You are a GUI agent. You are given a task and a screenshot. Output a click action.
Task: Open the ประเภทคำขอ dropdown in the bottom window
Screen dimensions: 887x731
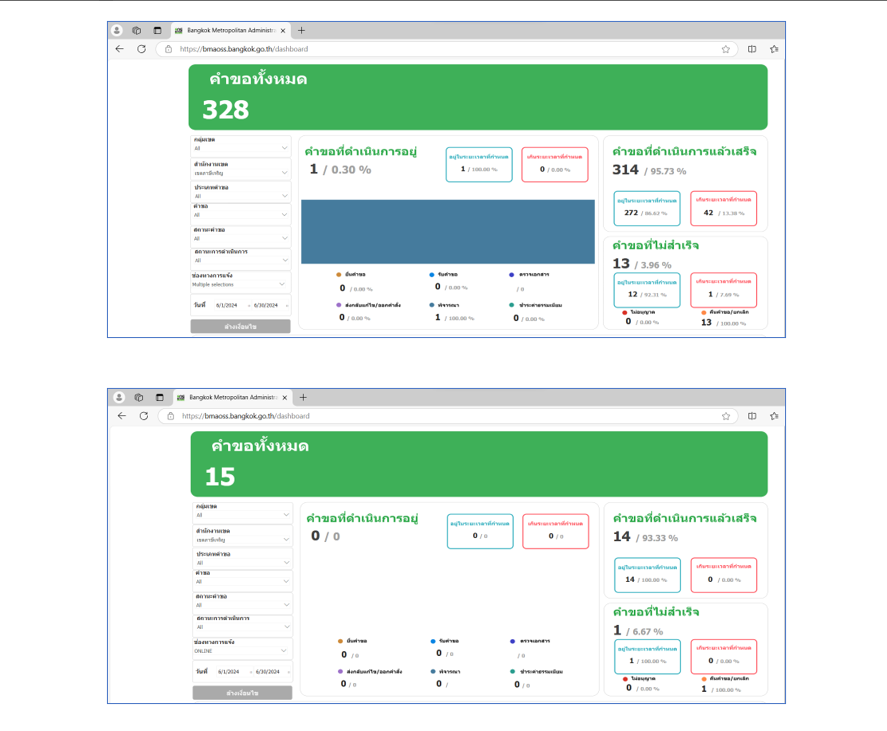tap(242, 563)
